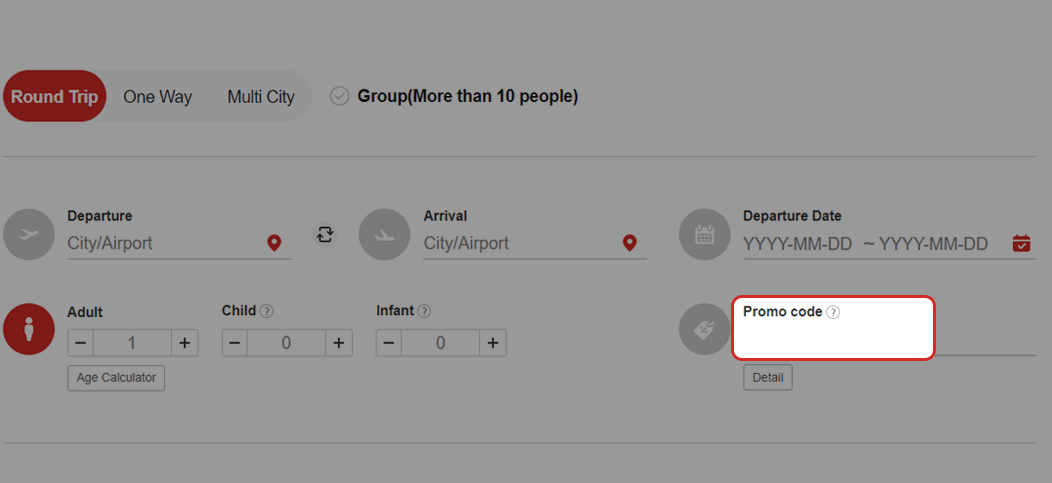Click the Child help question icon
Screen dimensions: 1052x483
click(x=267, y=311)
